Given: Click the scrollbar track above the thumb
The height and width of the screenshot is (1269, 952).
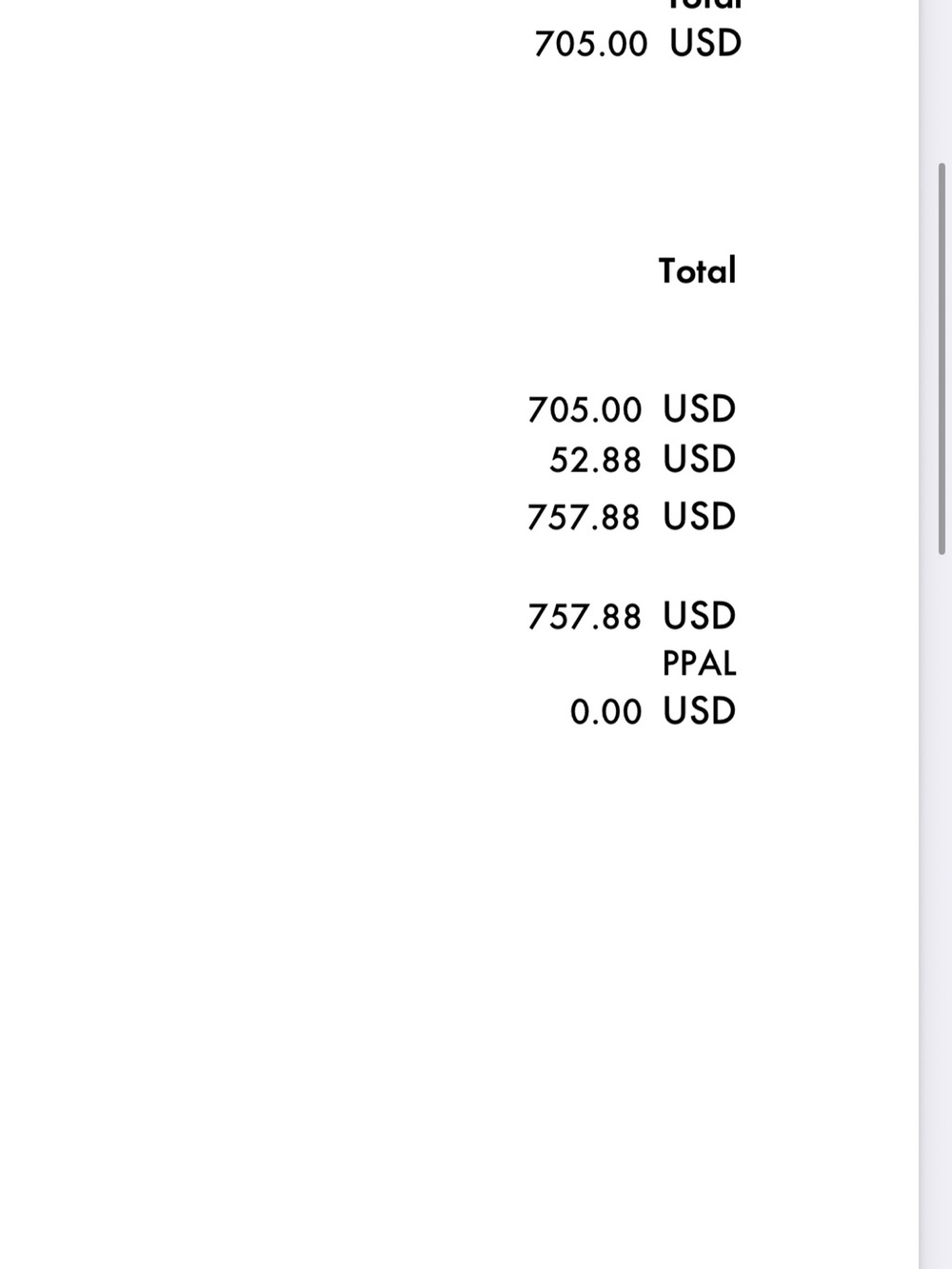Looking at the screenshot, I should click(942, 81).
